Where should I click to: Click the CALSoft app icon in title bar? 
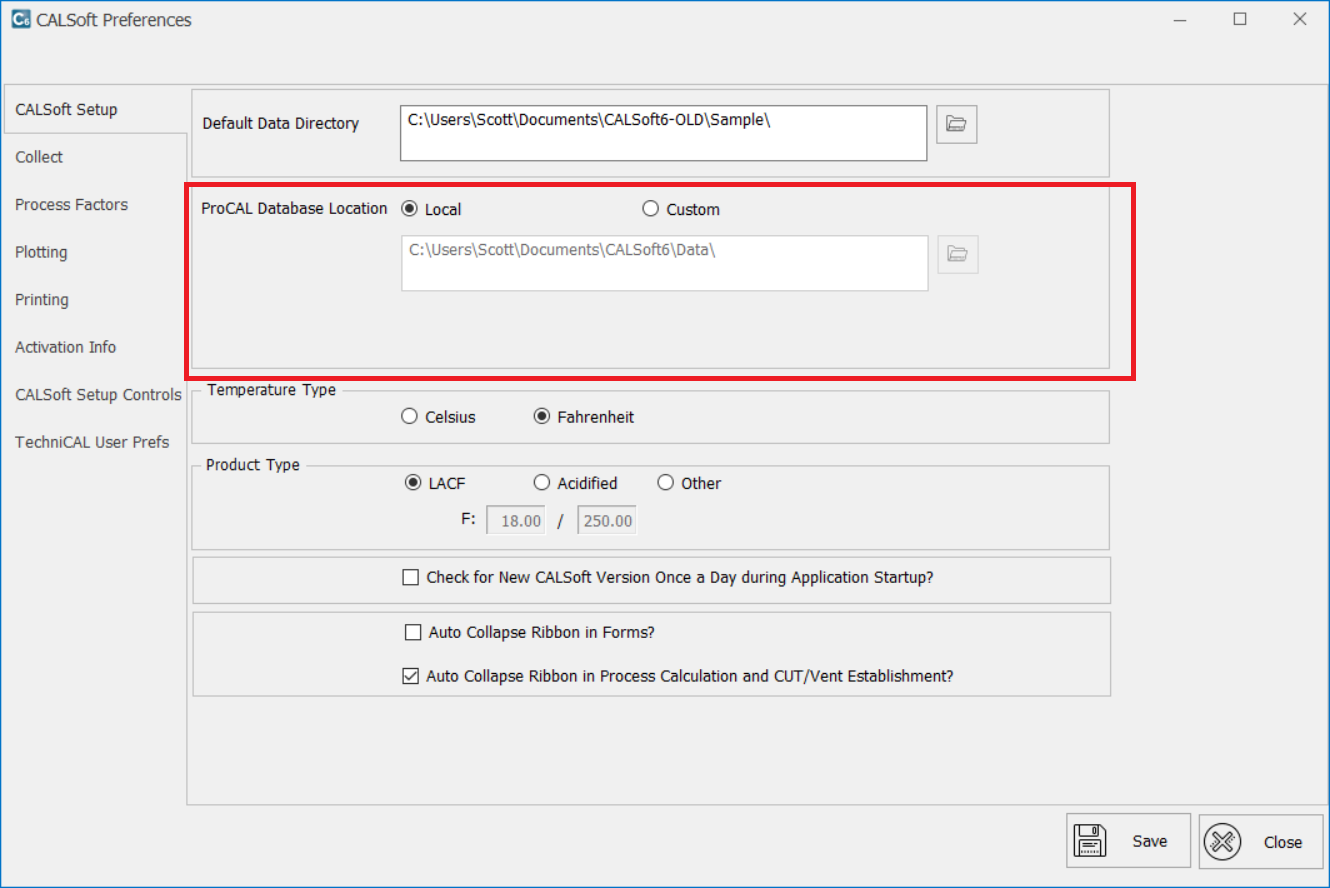point(20,19)
